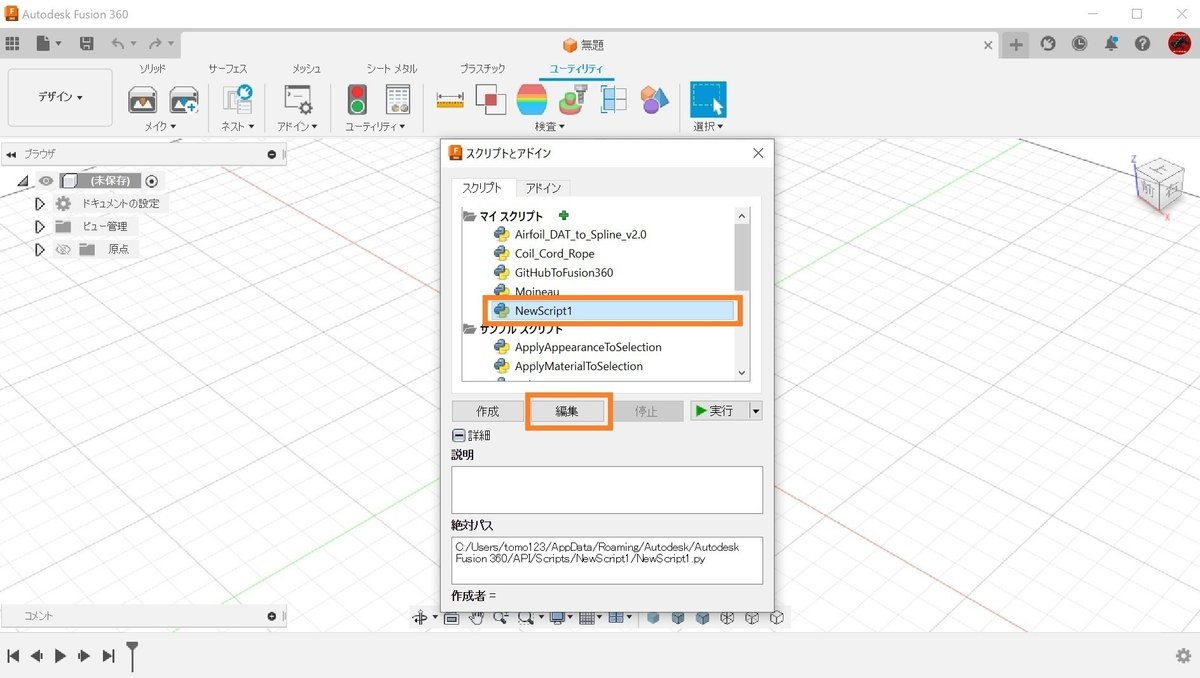Switch to the Sheet Metal ribbon tab
The image size is (1200, 678).
click(x=392, y=68)
